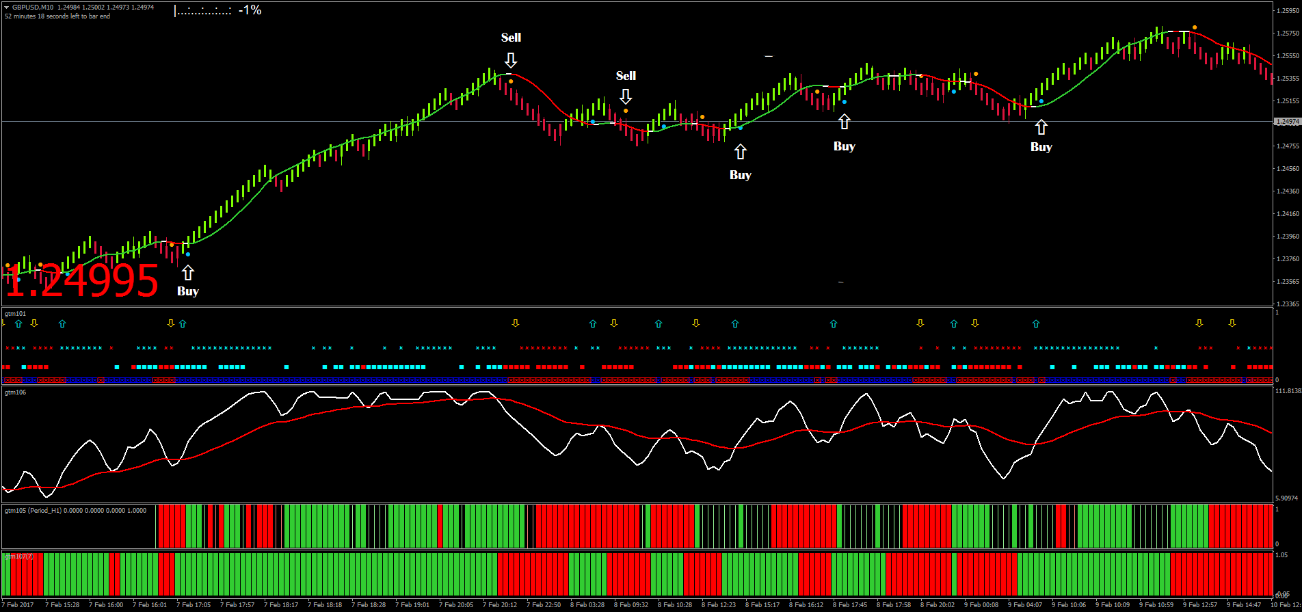Click the second Sell arrow signal

626,97
